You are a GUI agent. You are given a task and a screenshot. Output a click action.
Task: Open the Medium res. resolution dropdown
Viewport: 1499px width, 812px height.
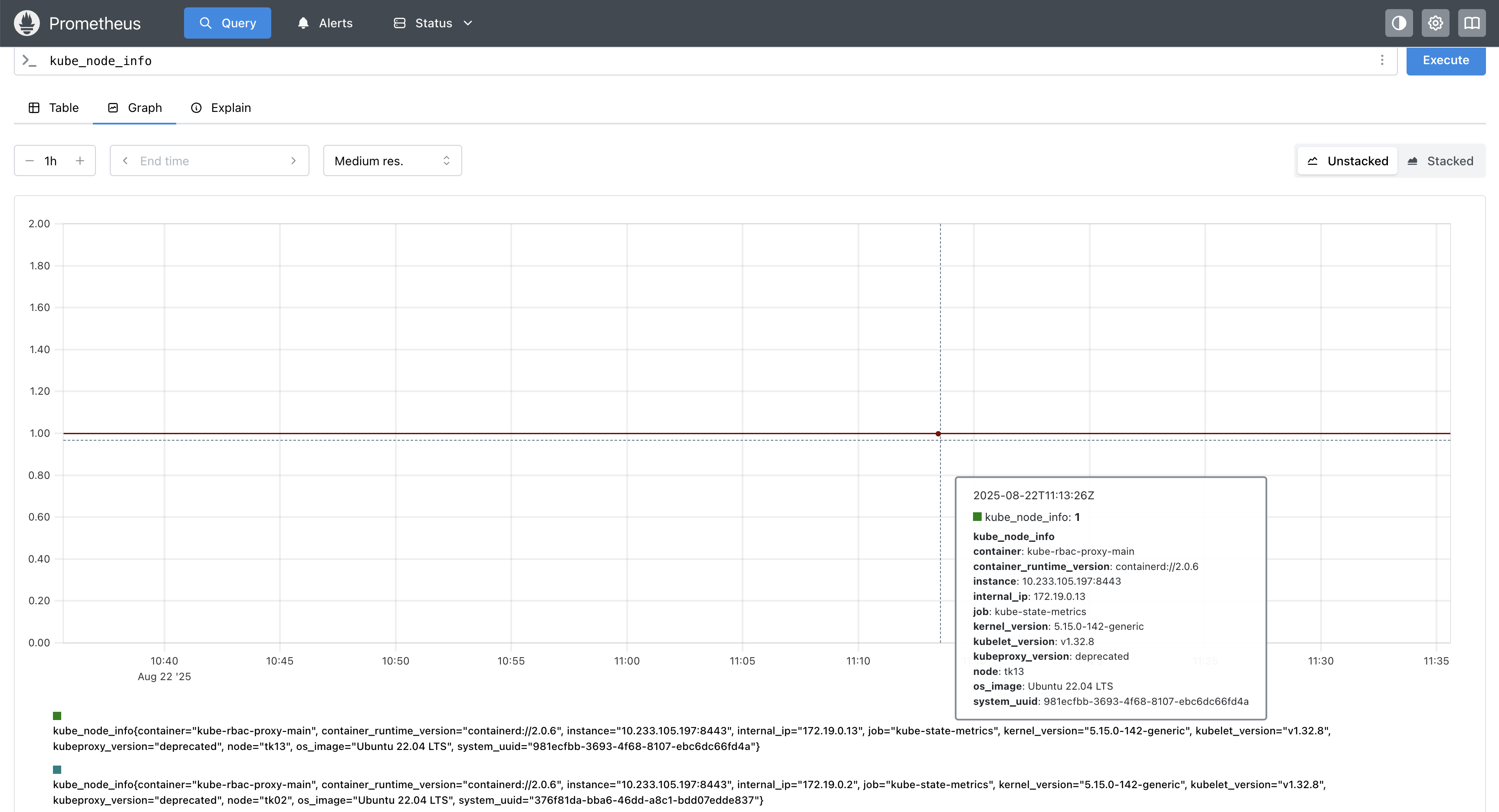(x=392, y=160)
